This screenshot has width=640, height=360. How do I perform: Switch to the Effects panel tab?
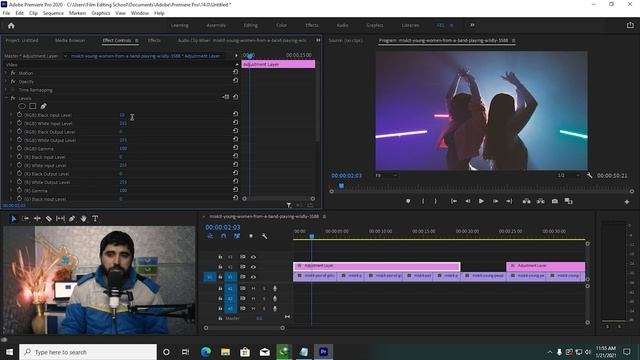point(154,40)
